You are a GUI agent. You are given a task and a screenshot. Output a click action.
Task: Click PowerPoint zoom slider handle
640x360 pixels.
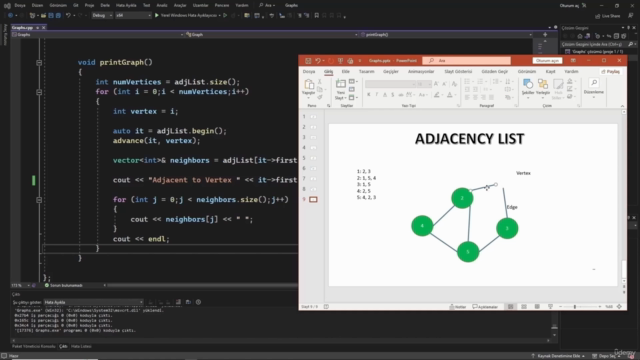(575, 307)
